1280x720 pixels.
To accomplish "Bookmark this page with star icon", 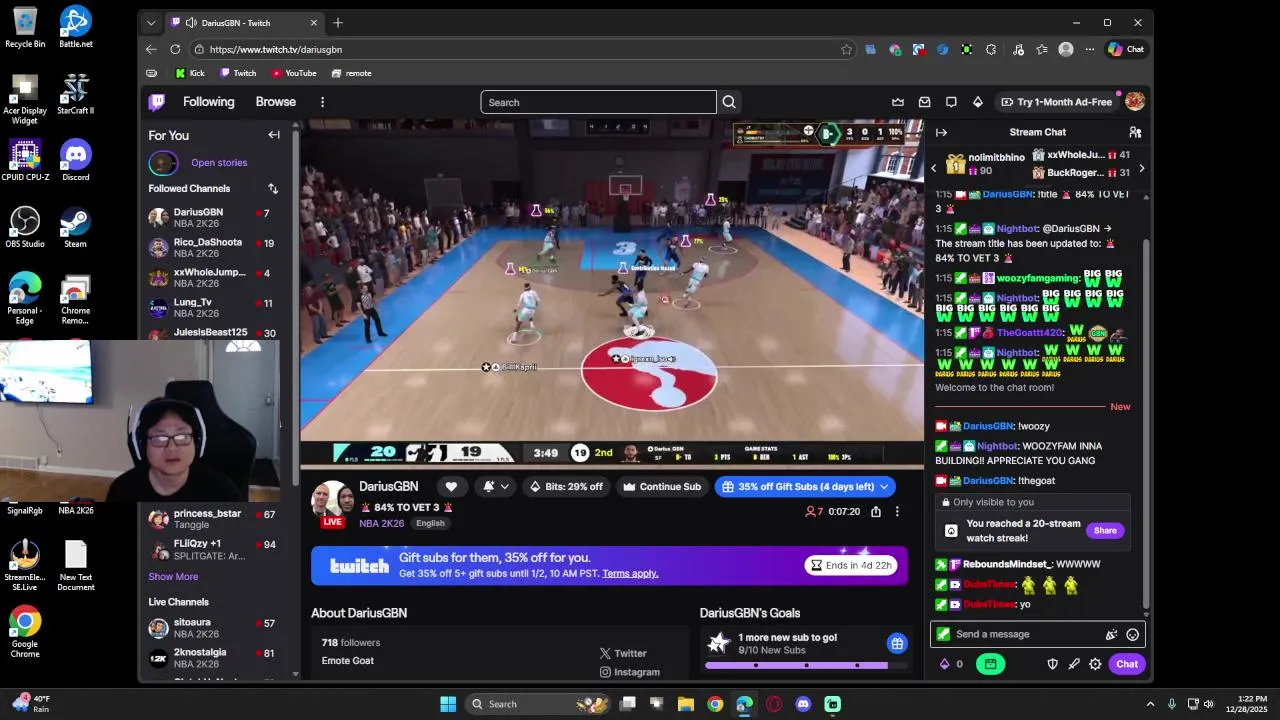I will [x=847, y=49].
